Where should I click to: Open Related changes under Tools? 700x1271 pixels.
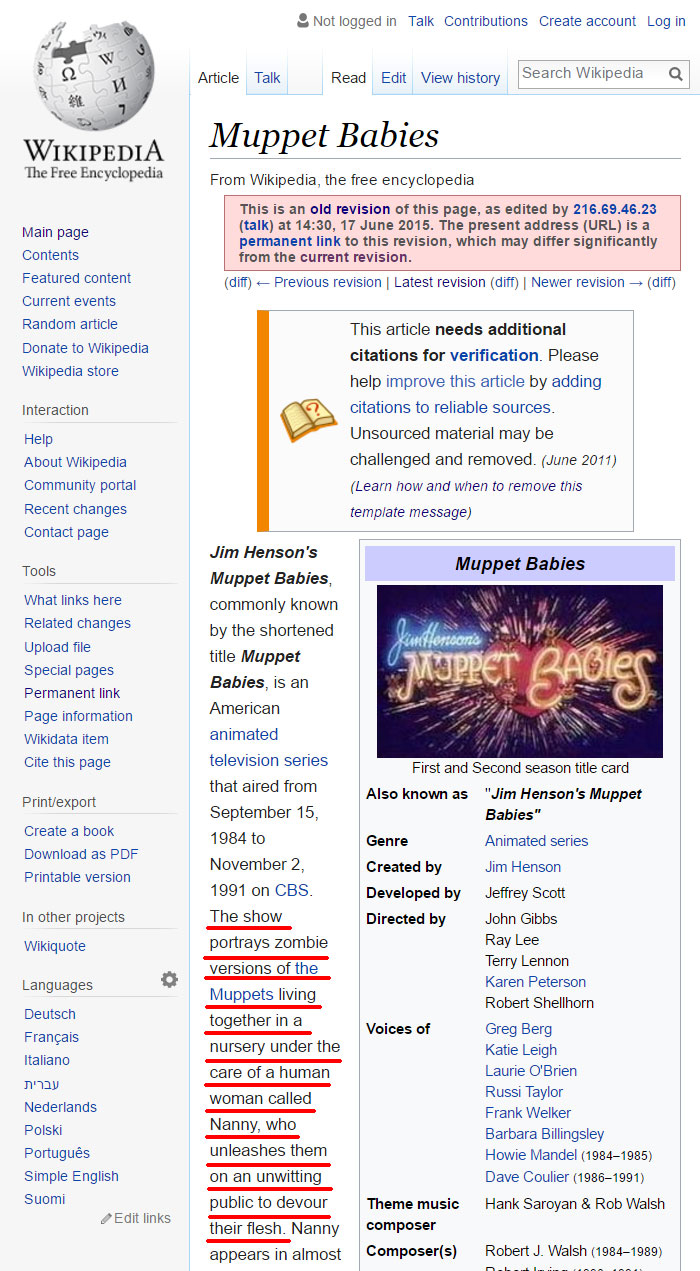(x=77, y=623)
